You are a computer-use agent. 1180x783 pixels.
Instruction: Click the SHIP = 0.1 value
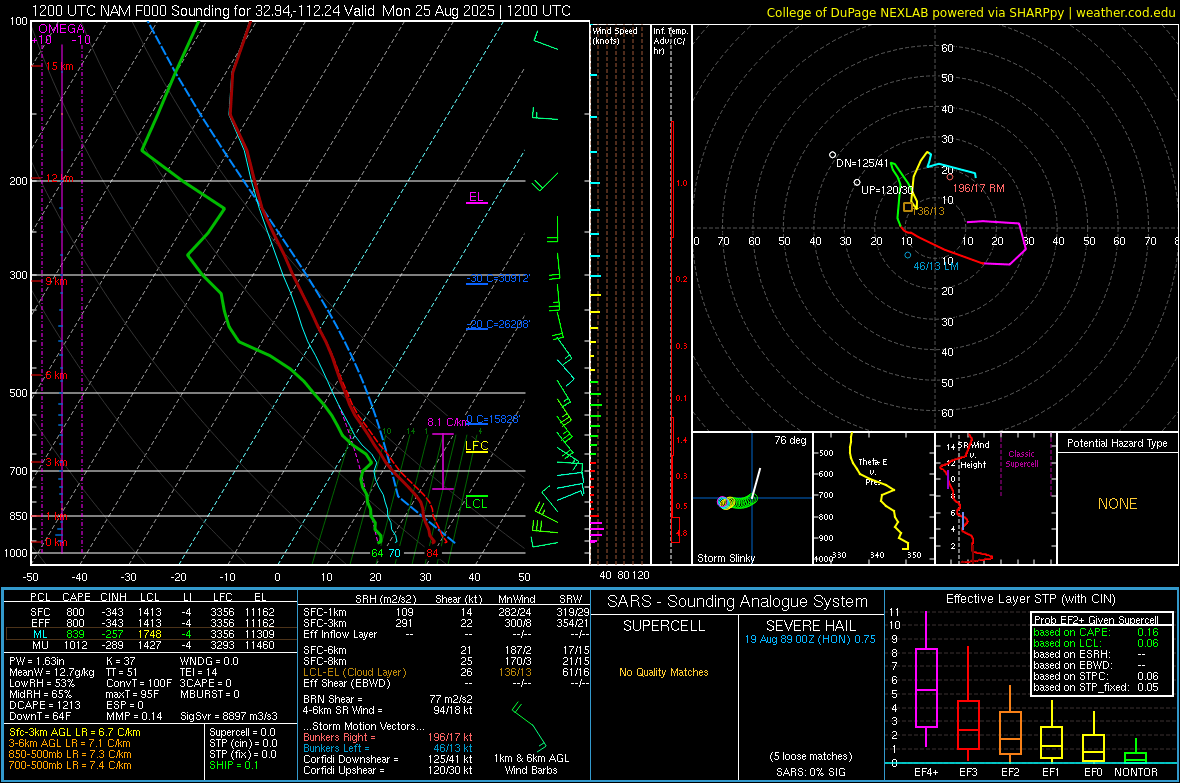pyautogui.click(x=234, y=766)
